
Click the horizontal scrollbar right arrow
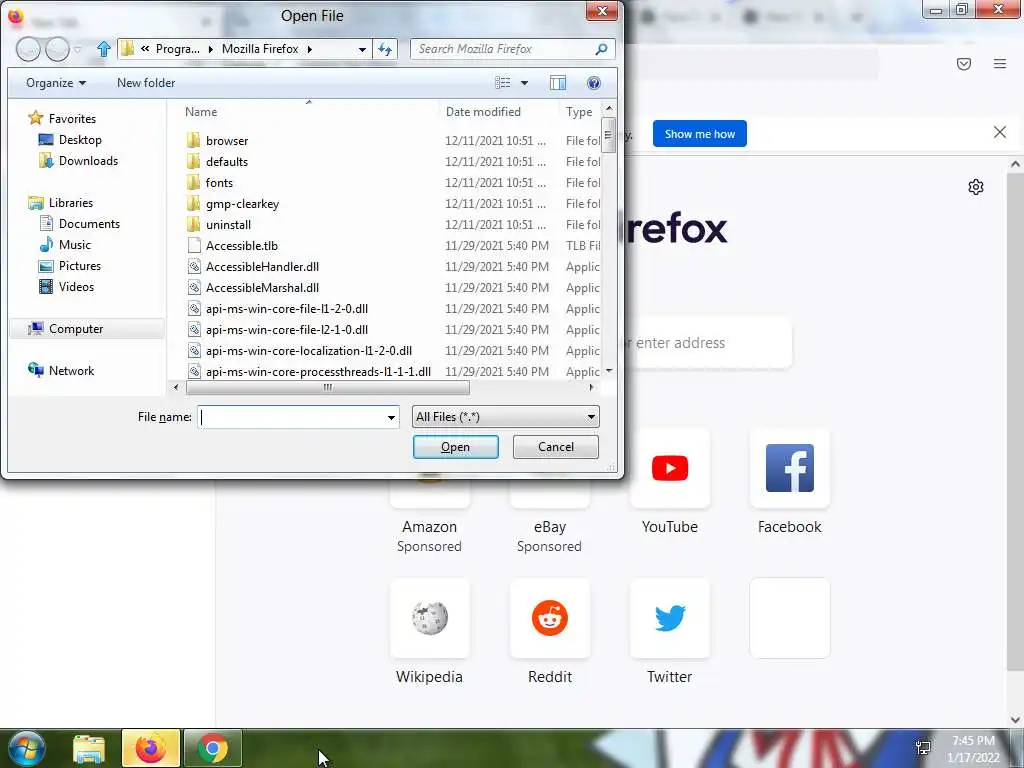tap(592, 387)
